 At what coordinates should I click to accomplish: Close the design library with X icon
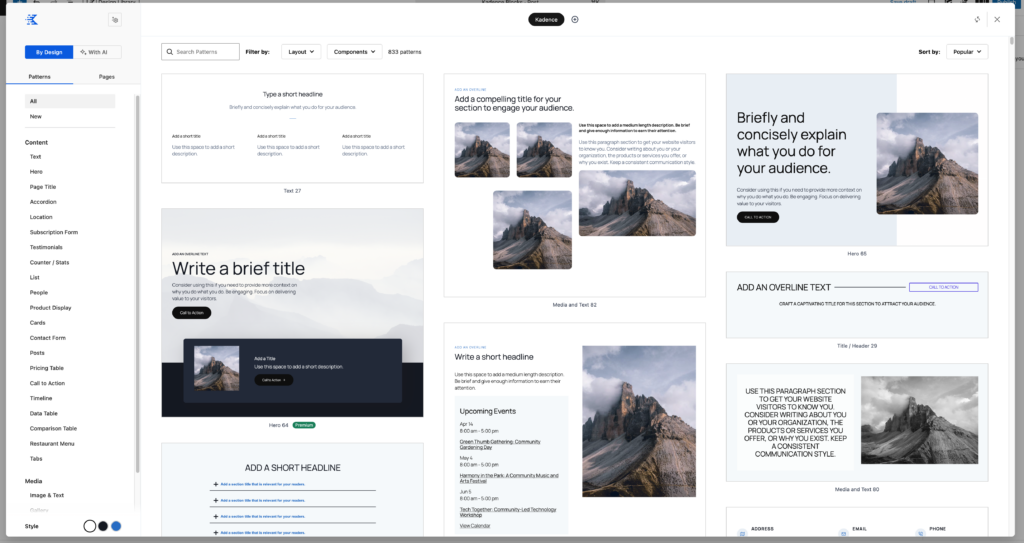(x=997, y=20)
